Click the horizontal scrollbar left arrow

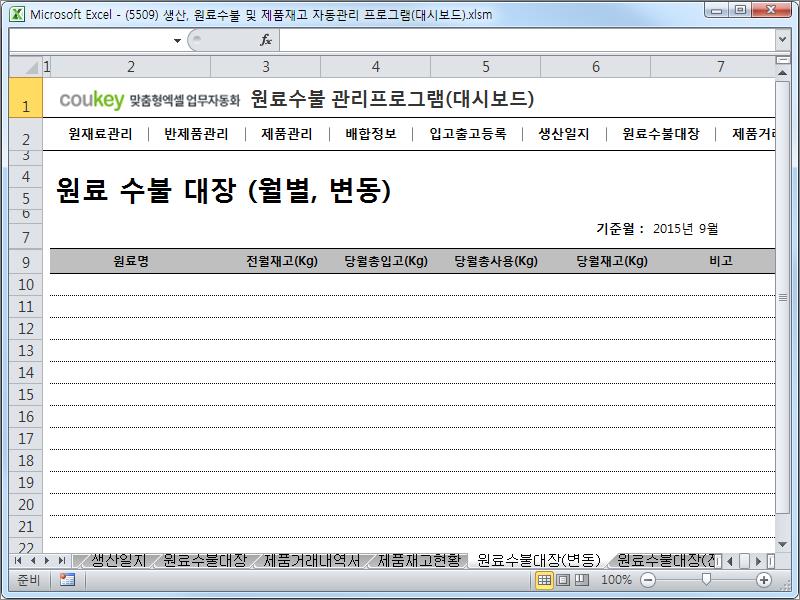click(730, 561)
